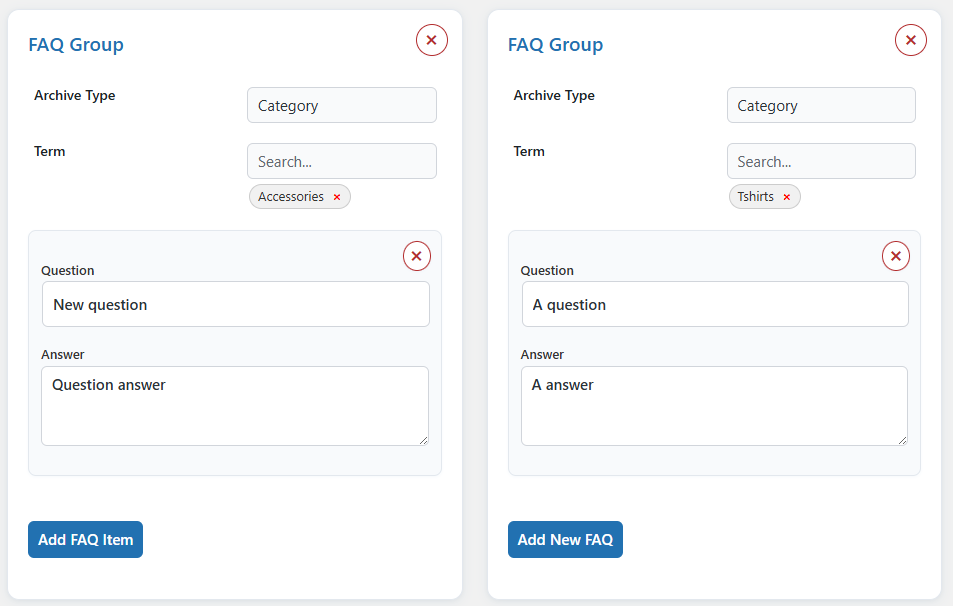Focus the 'A question' question field

[715, 304]
